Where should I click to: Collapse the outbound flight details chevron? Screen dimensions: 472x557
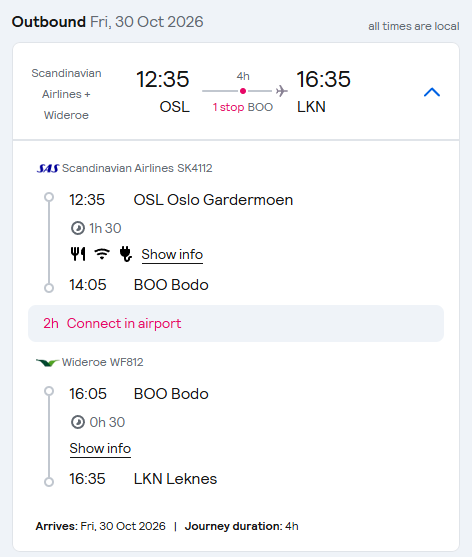tap(432, 92)
